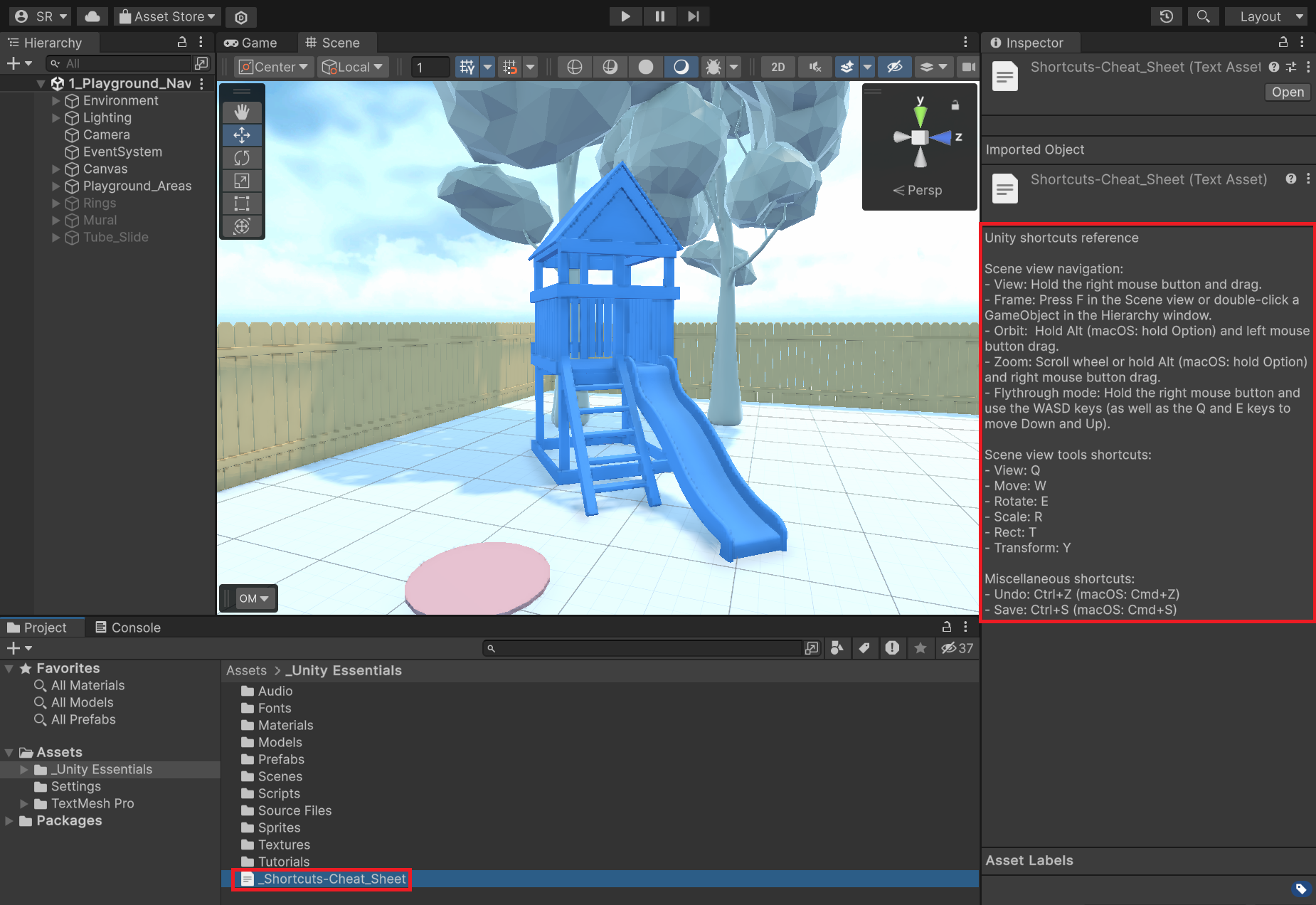Click the Assets breadcrumb link
Screen dimensions: 1316x905
[246, 670]
